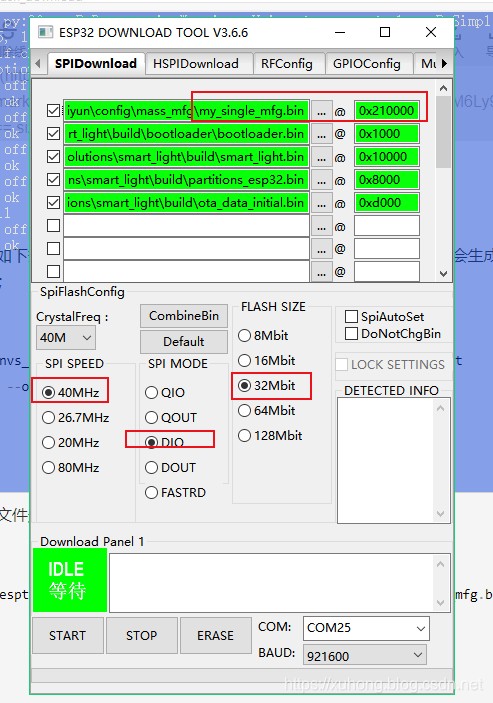This screenshot has height=703, width=493.
Task: Click the IDLE status indicator
Action: [70, 580]
